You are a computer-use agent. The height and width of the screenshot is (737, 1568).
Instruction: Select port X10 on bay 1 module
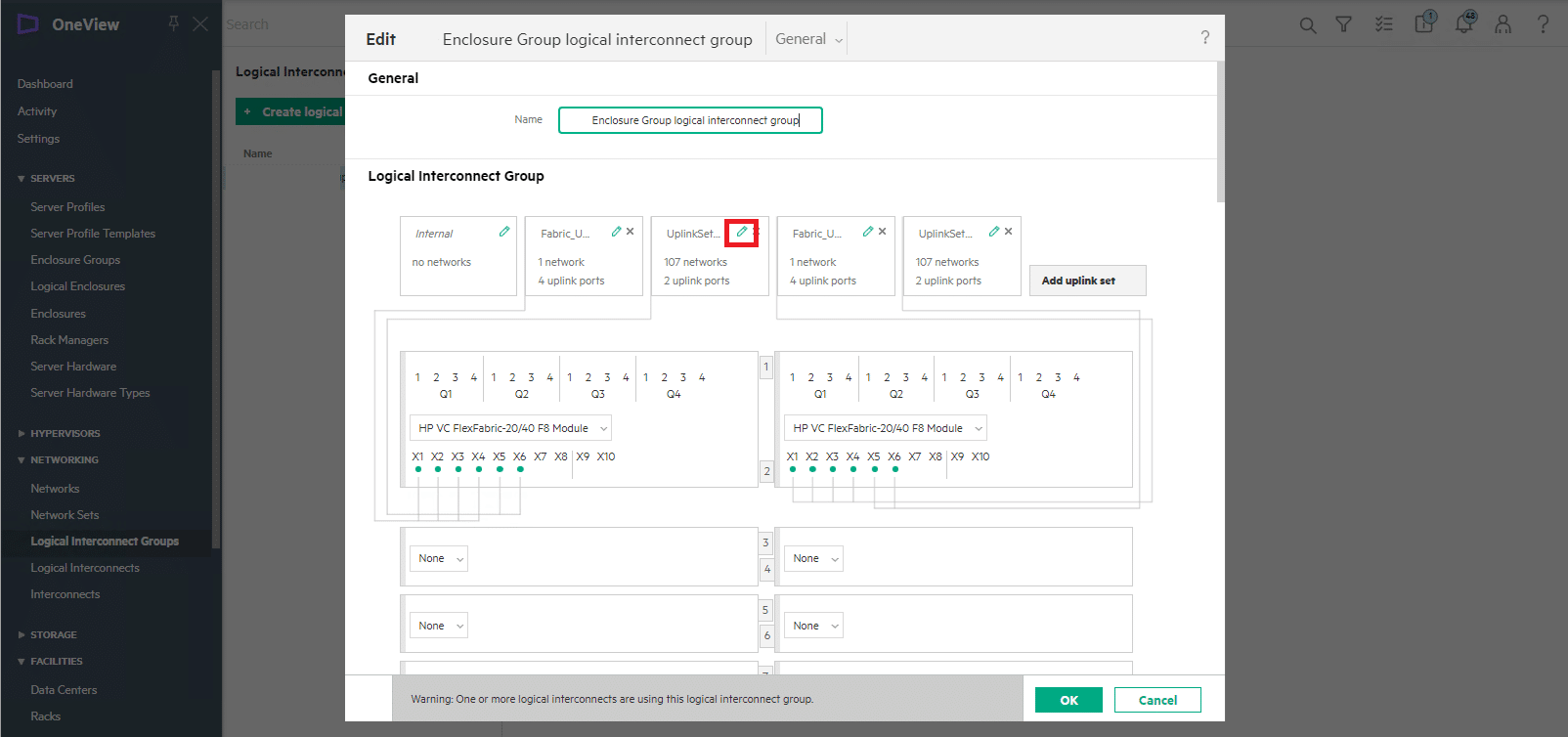(x=606, y=456)
